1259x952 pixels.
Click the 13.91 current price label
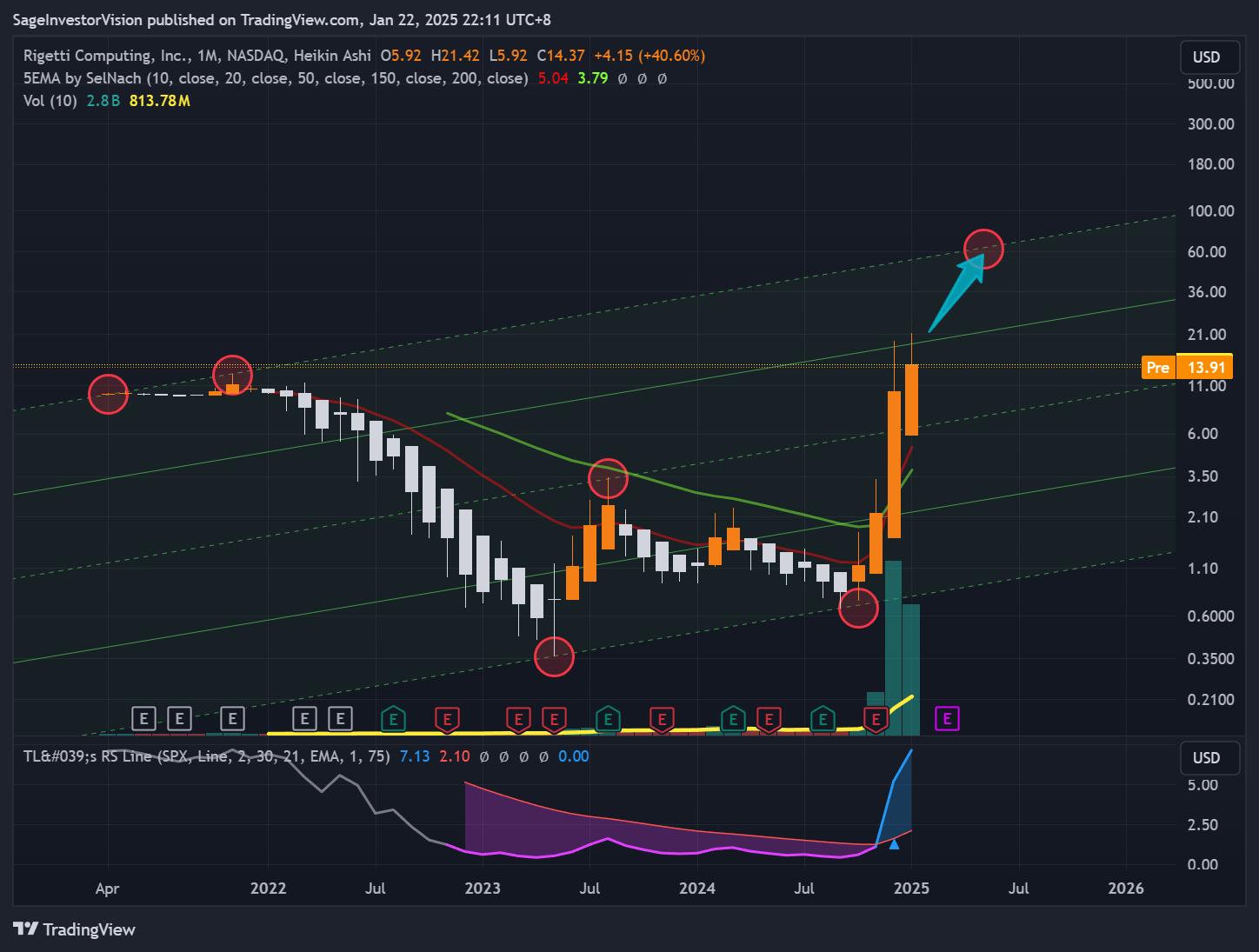coord(1205,367)
